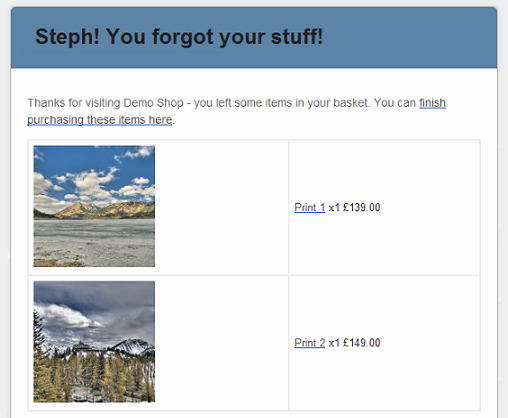The height and width of the screenshot is (418, 508).
Task: Click the £149.00 price text
Action: pos(362,343)
